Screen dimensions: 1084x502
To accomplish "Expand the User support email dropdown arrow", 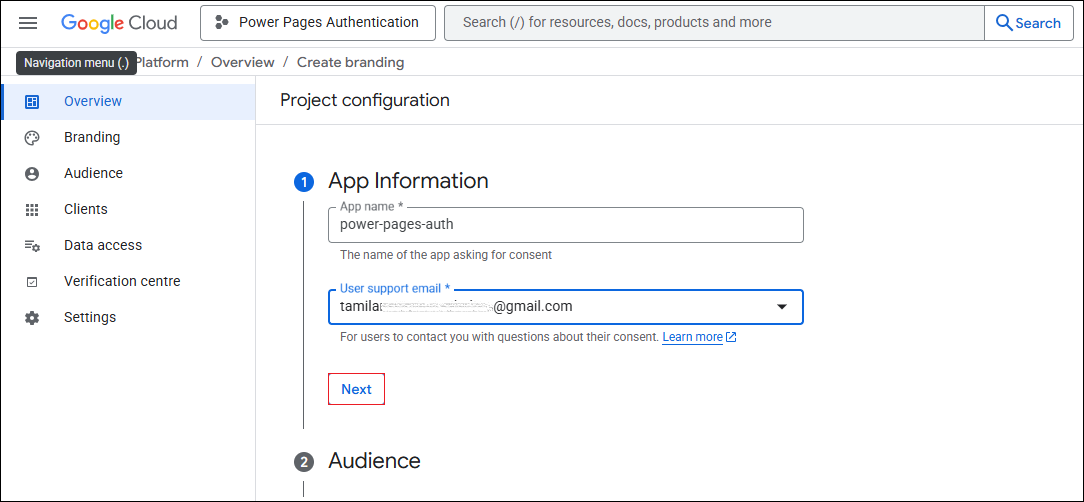I will pyautogui.click(x=782, y=306).
